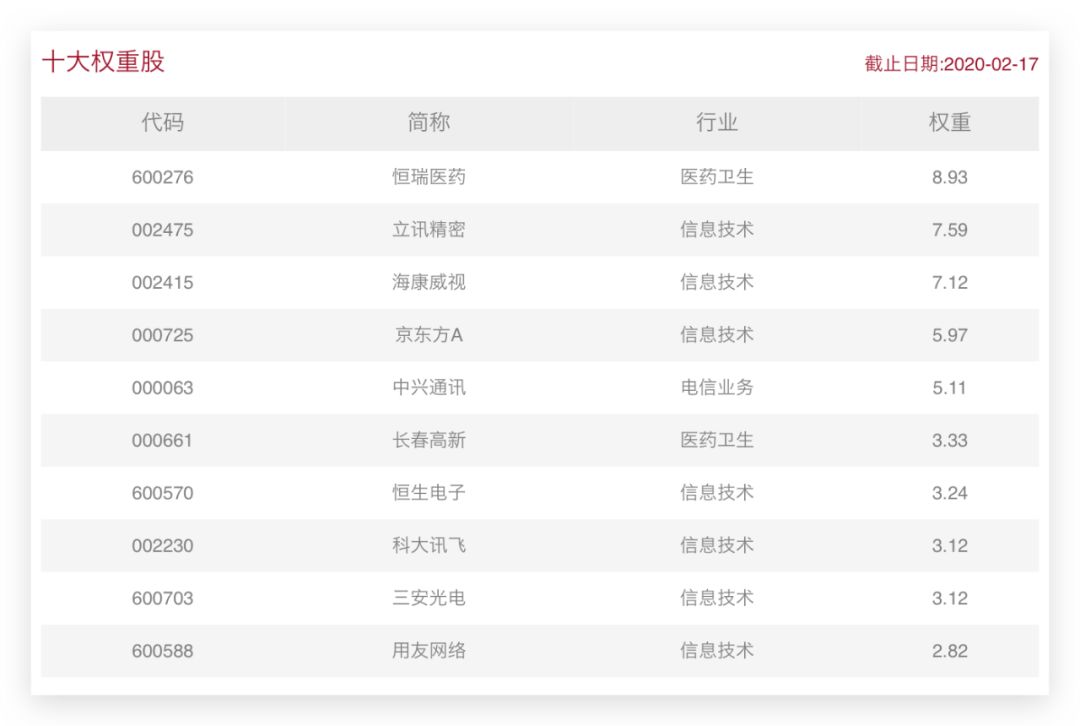Select stock name 中兴通讯
The height and width of the screenshot is (726, 1080).
click(428, 387)
